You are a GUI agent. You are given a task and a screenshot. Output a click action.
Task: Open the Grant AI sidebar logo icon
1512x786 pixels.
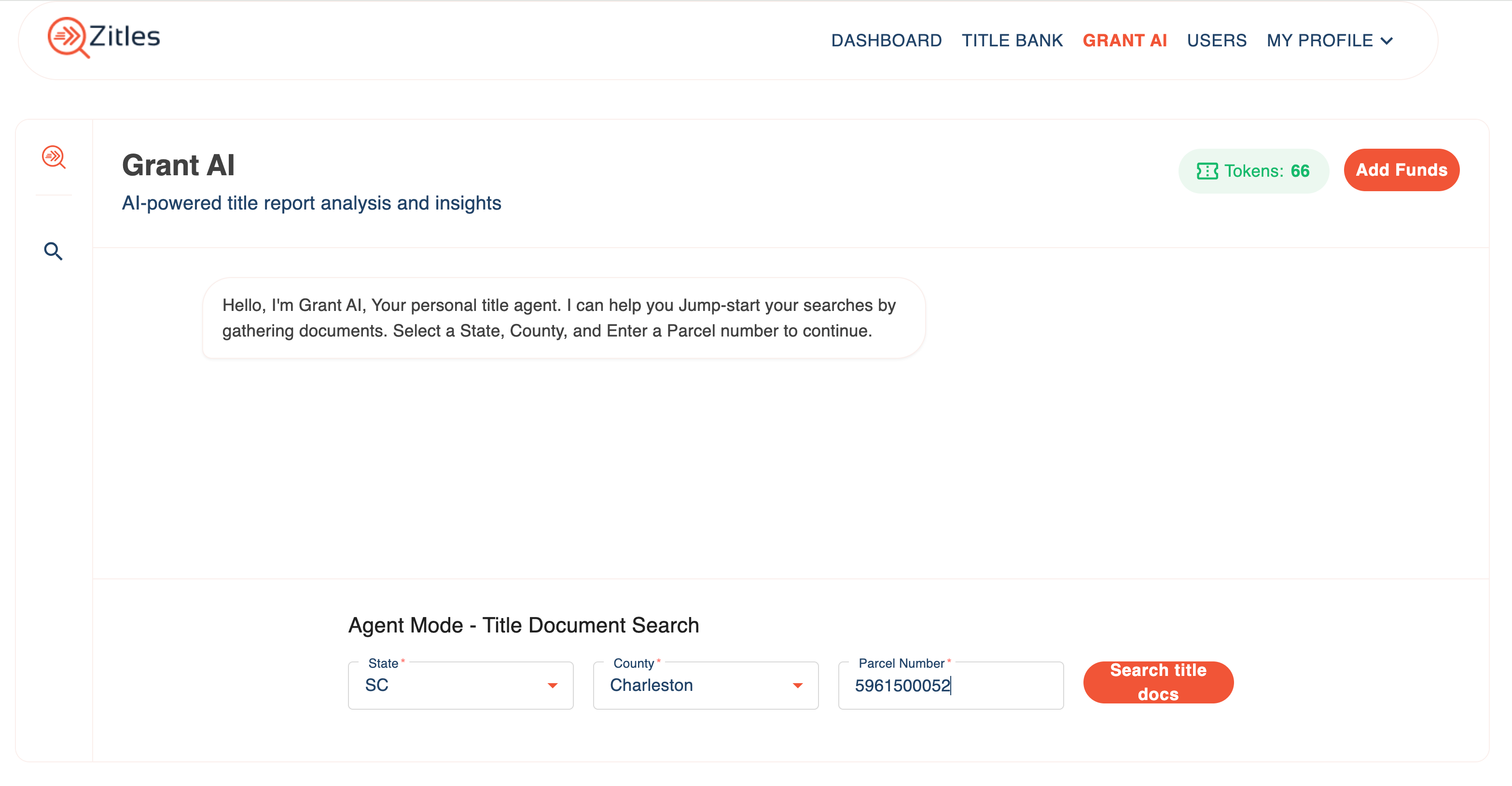(54, 157)
